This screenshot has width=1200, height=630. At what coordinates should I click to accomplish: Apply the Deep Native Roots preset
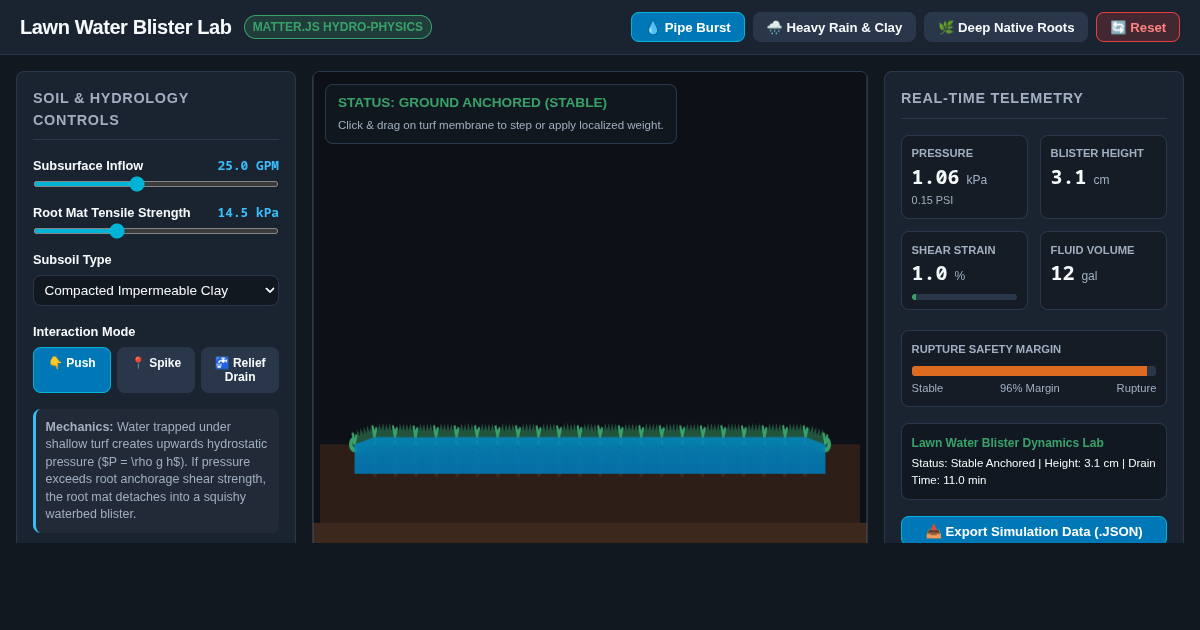point(1006,27)
